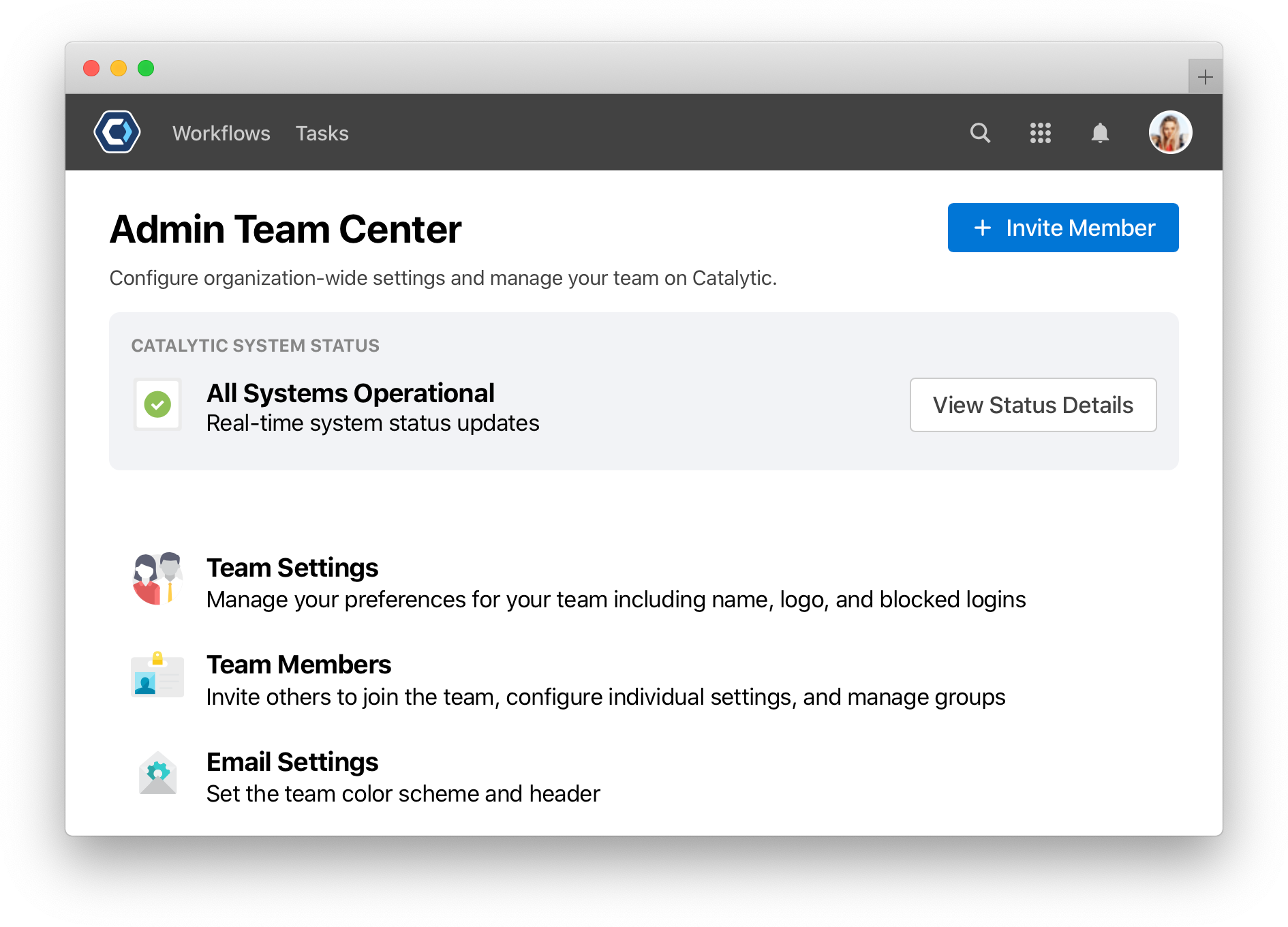1288x927 pixels.
Task: Click the green checkmark status icon
Action: 157,404
